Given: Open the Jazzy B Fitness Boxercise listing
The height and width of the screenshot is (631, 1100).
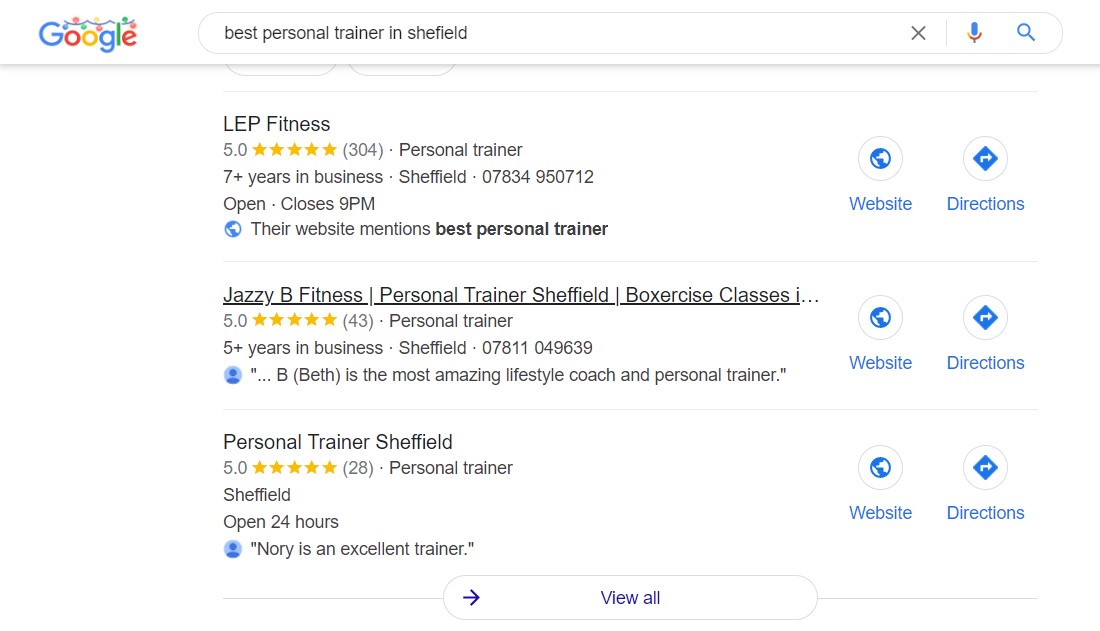Looking at the screenshot, I should coord(520,295).
